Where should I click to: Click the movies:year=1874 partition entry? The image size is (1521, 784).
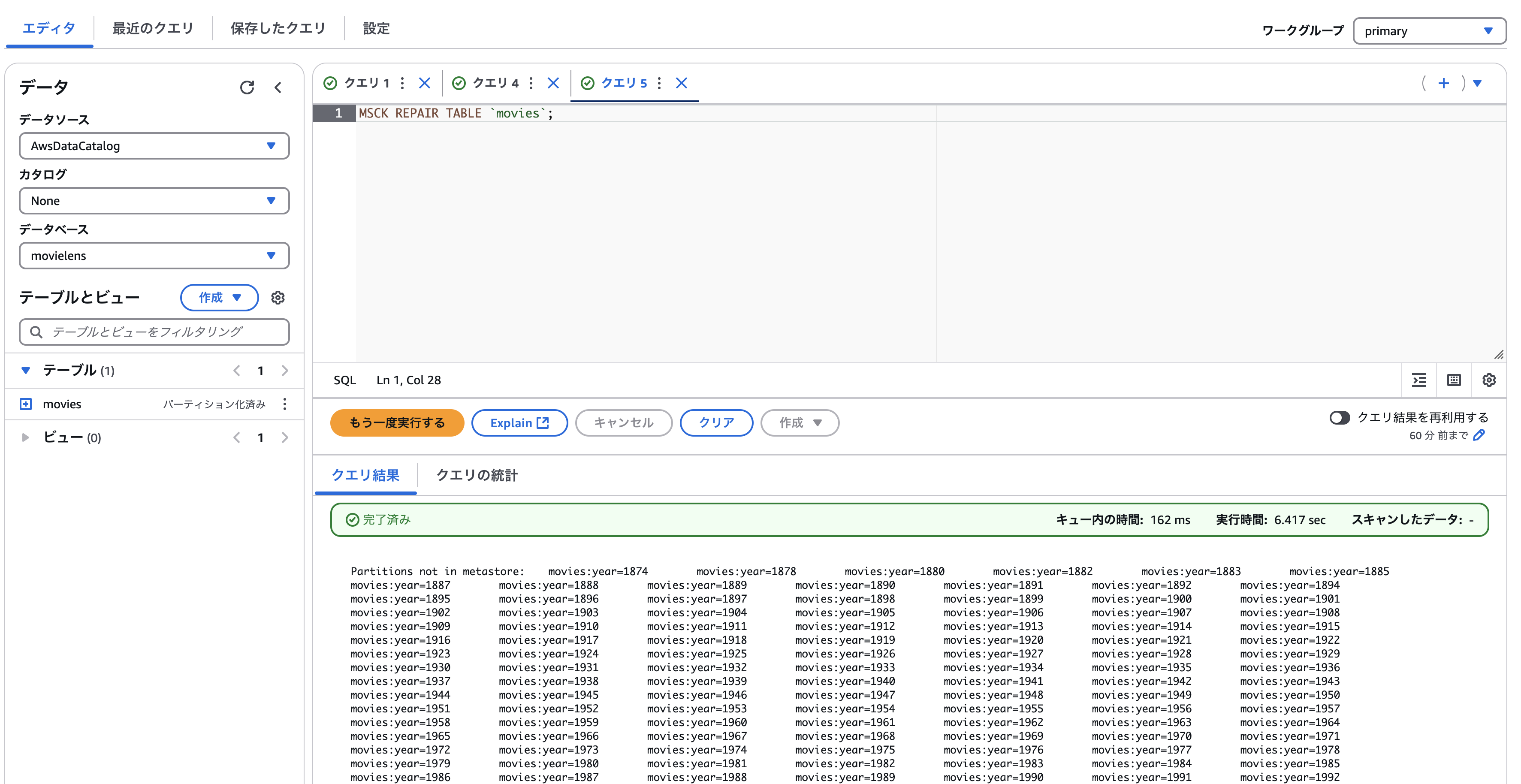pyautogui.click(x=598, y=571)
